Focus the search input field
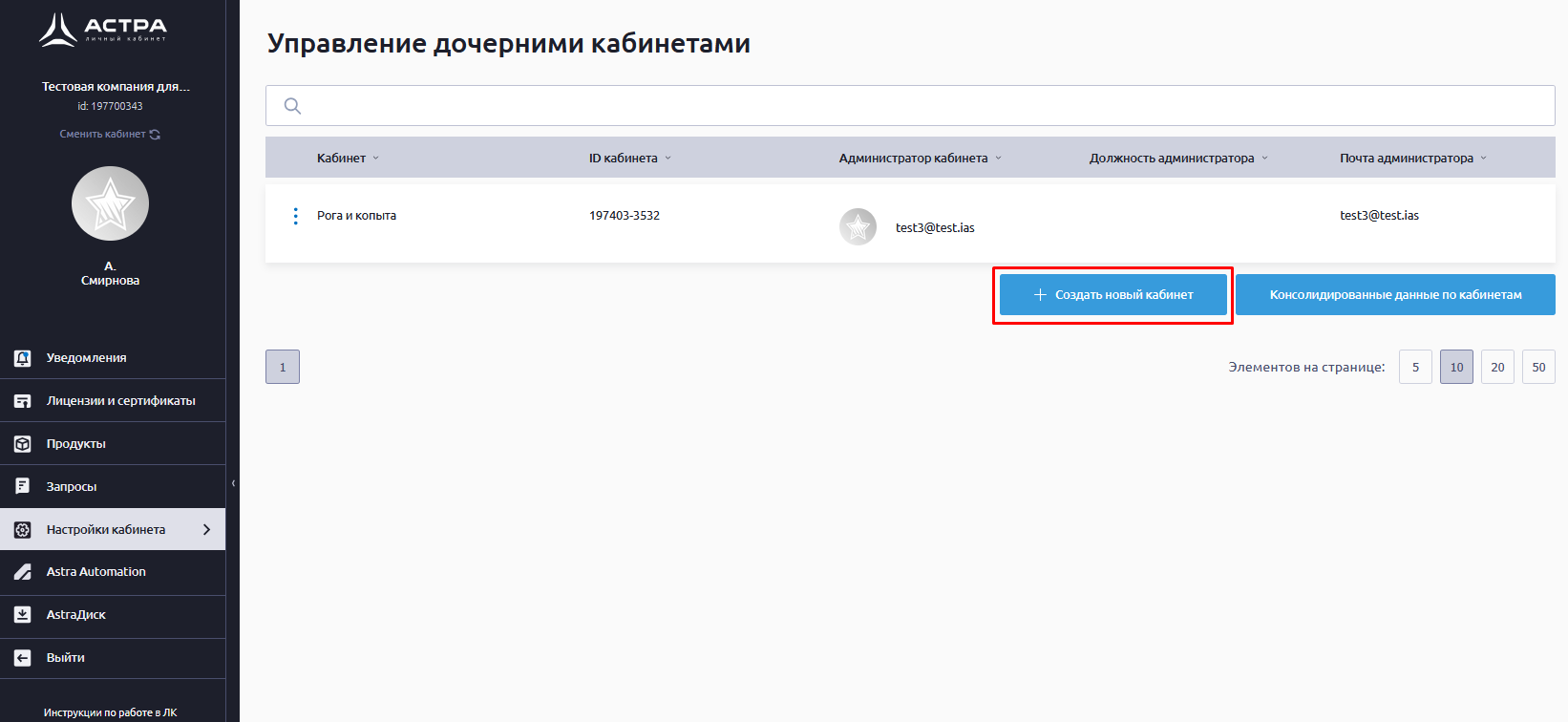Screen dimensions: 1568x722 (910, 106)
